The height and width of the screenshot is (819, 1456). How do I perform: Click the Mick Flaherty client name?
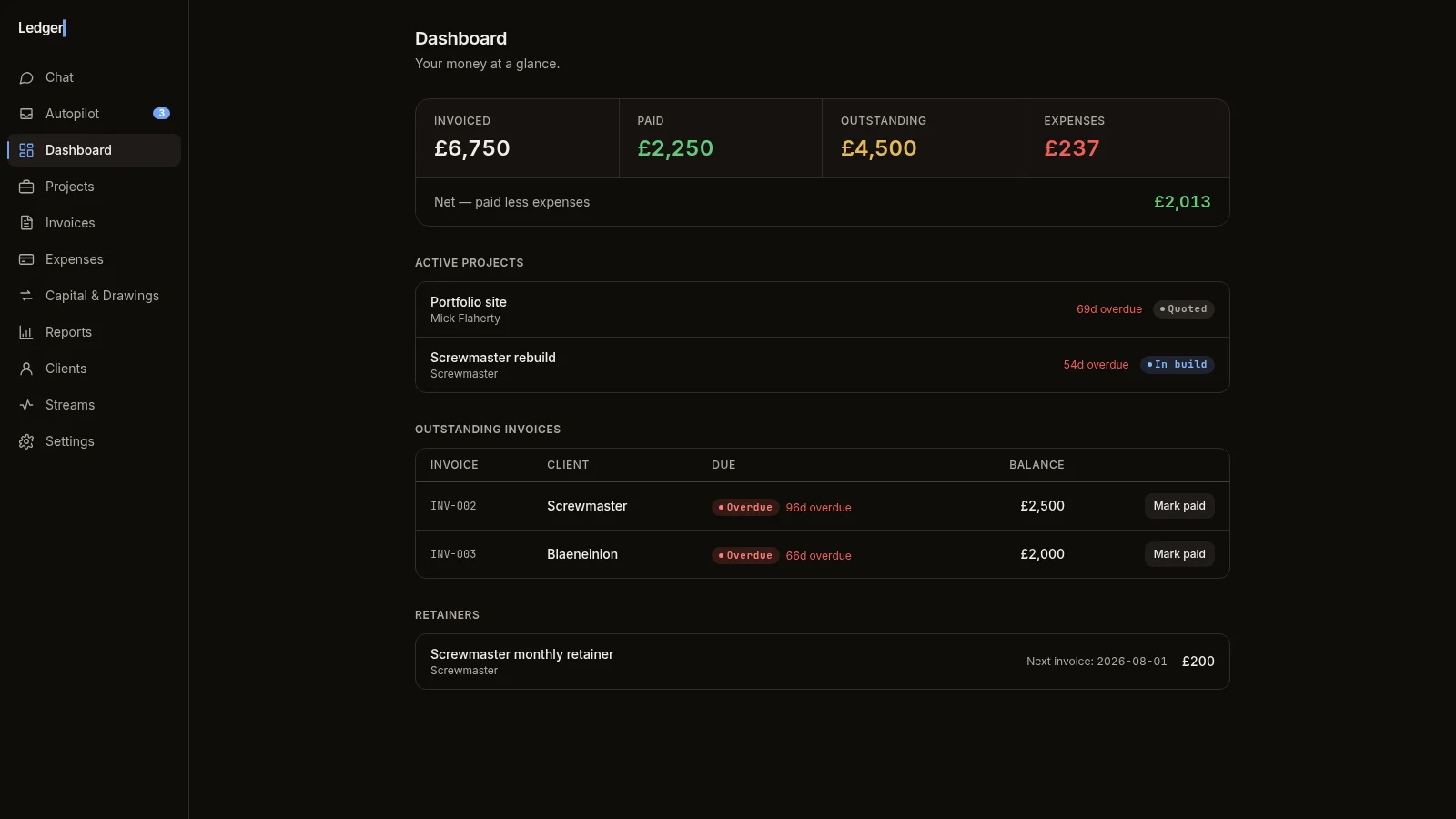pyautogui.click(x=465, y=318)
